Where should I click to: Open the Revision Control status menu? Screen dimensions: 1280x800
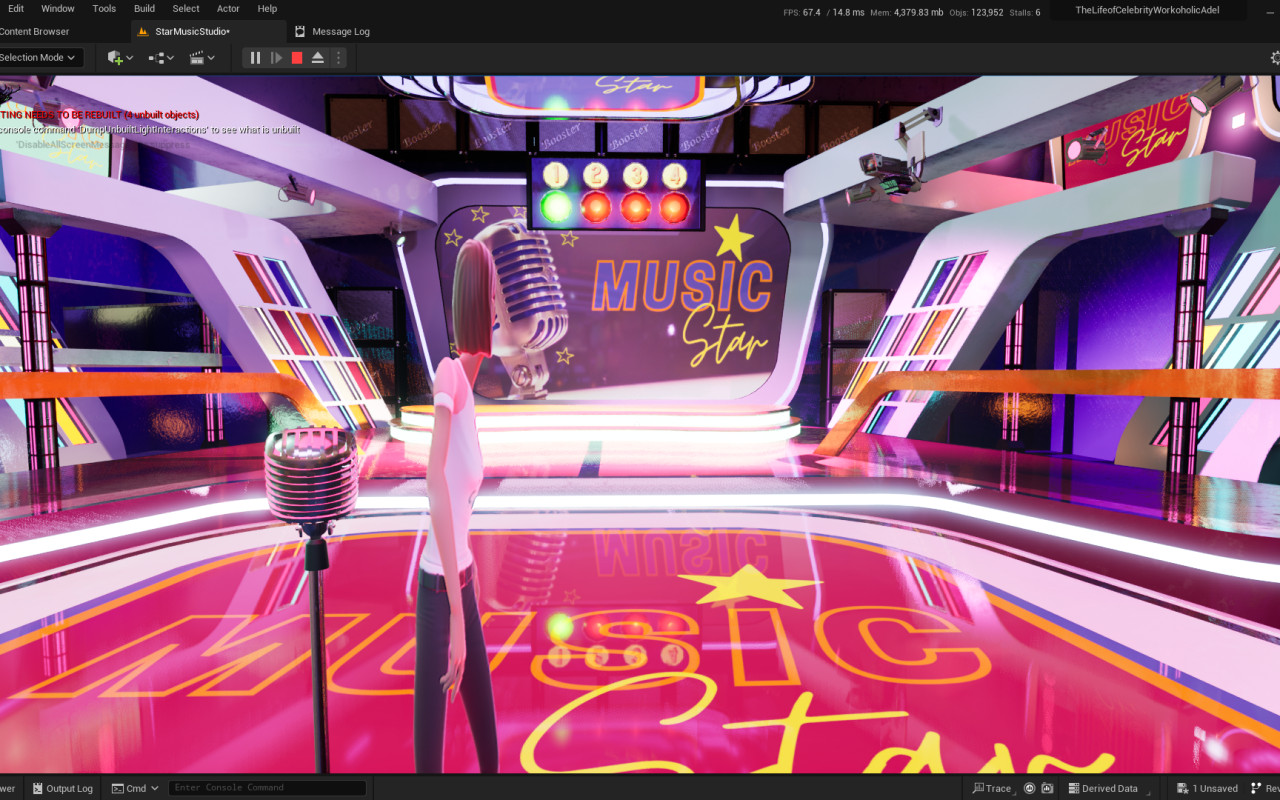(1265, 788)
